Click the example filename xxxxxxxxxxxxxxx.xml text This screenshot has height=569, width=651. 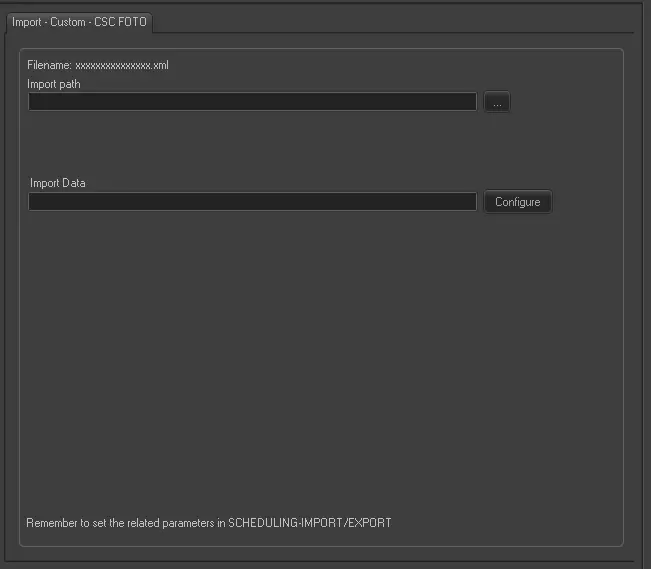coord(121,65)
